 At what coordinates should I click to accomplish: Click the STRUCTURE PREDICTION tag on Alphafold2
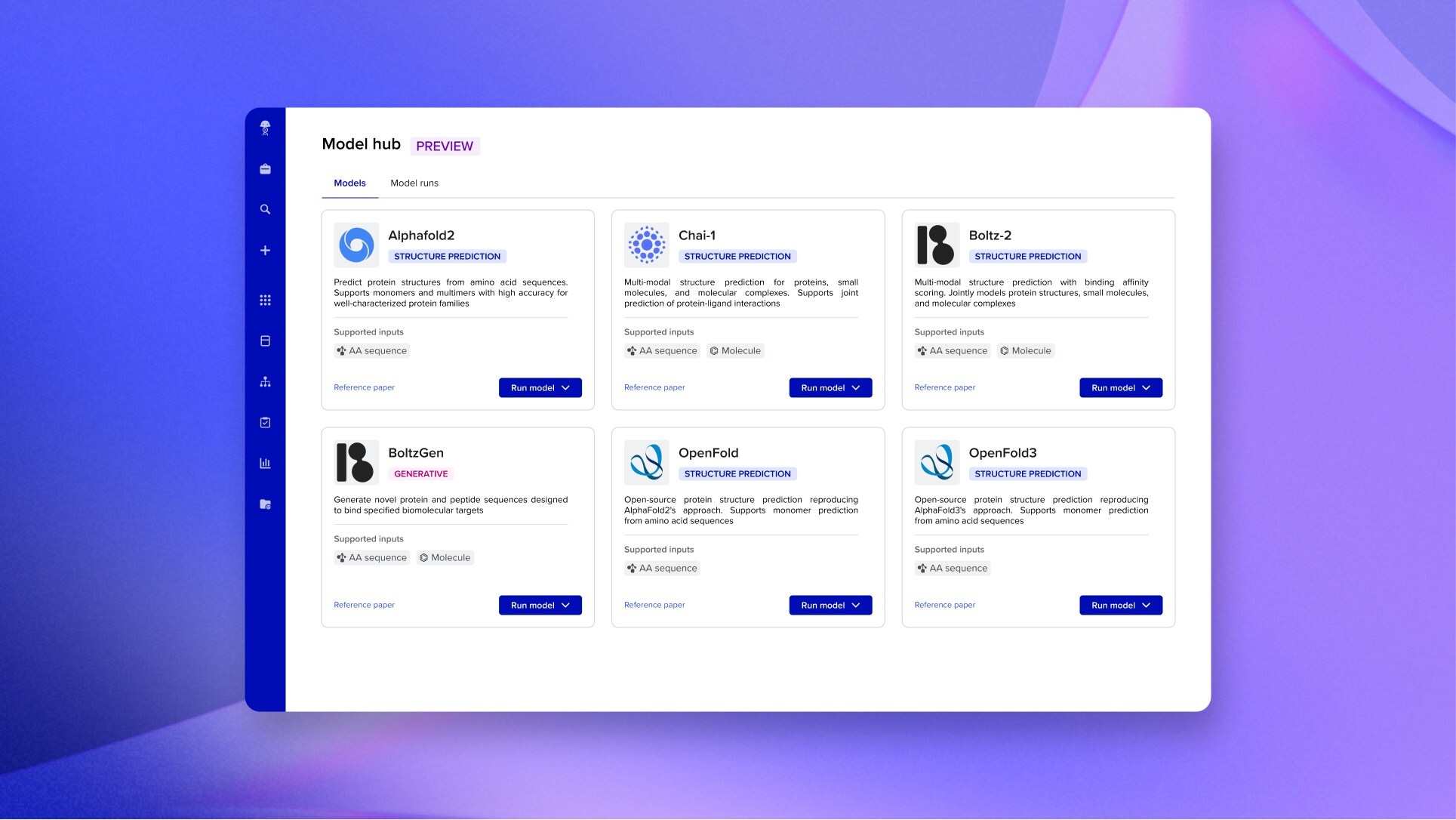(448, 257)
